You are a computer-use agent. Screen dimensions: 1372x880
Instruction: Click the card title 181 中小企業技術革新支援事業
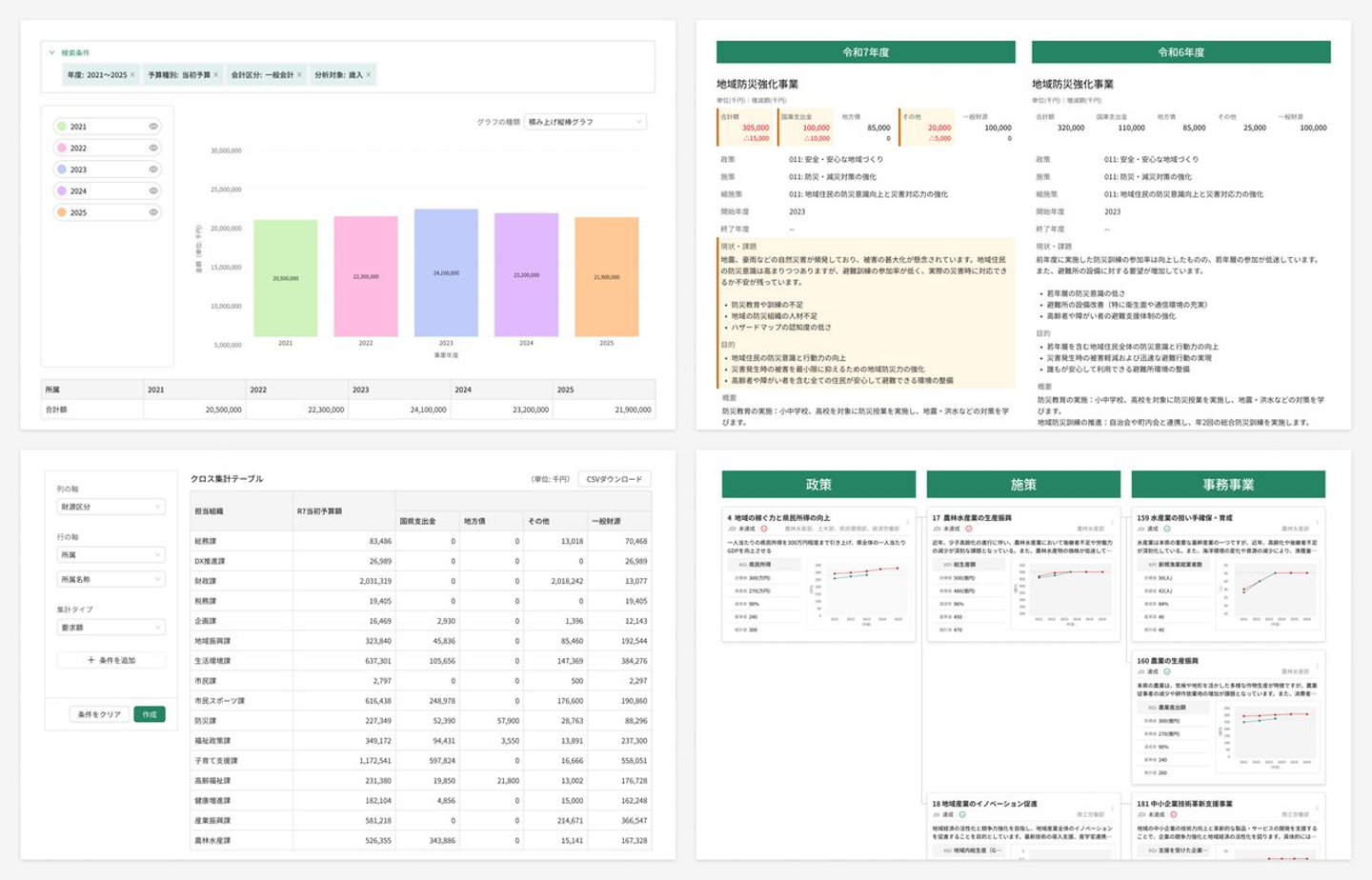coord(1184,804)
